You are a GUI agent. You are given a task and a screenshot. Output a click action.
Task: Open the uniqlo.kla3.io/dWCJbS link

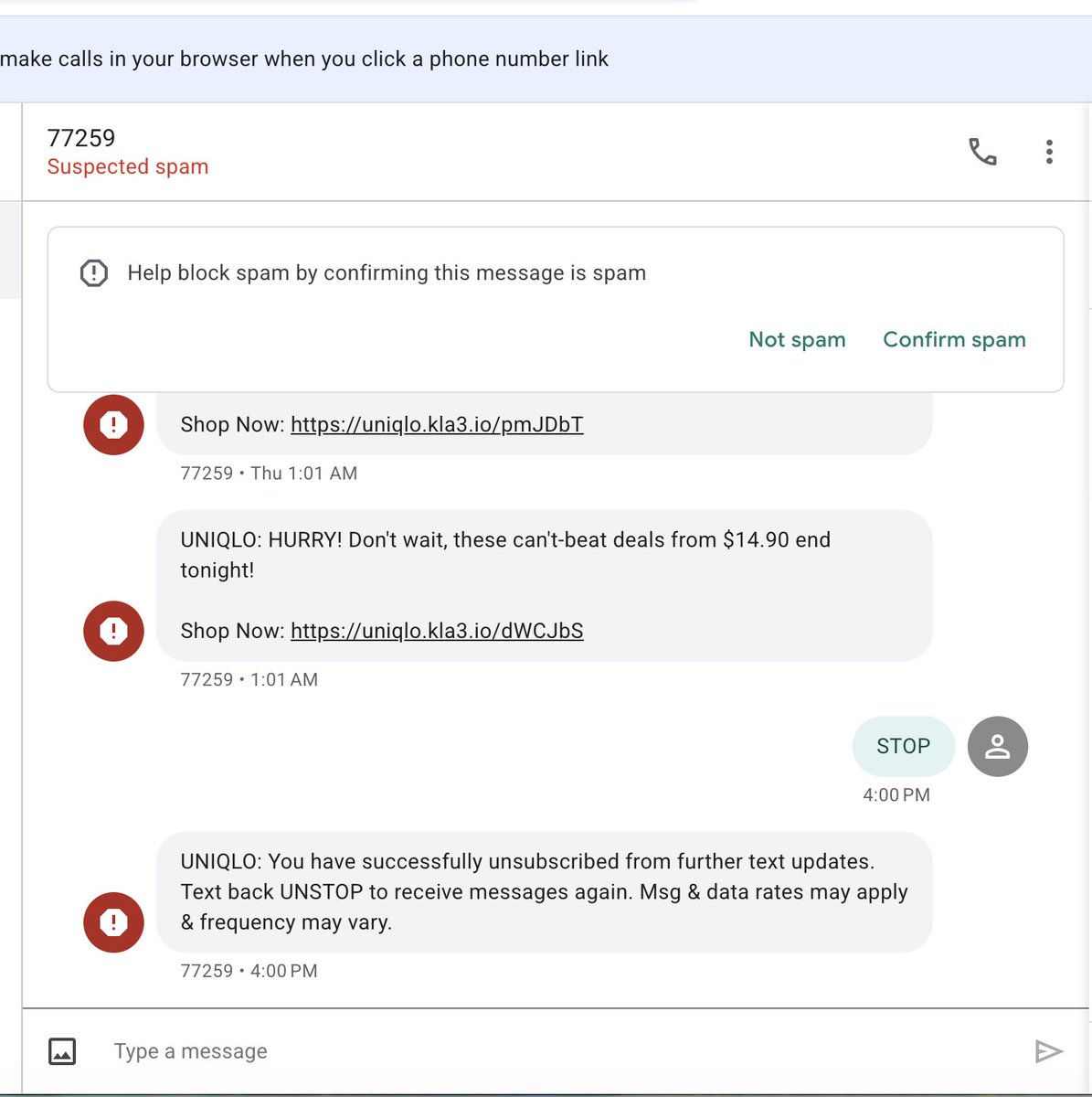pyautogui.click(x=437, y=631)
